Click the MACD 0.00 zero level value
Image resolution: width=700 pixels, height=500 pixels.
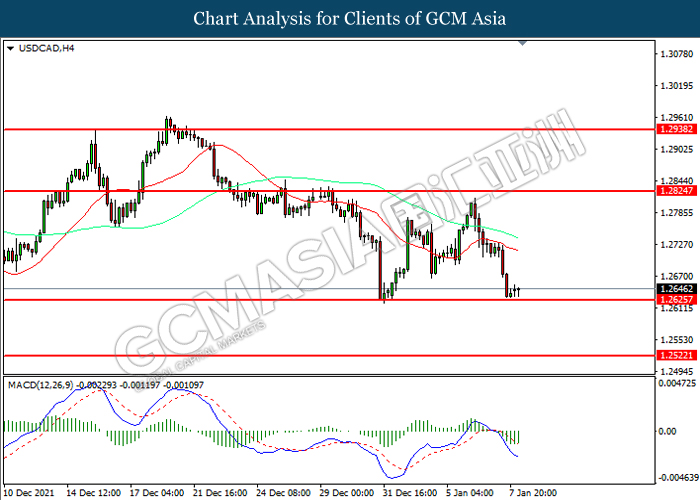coord(667,431)
